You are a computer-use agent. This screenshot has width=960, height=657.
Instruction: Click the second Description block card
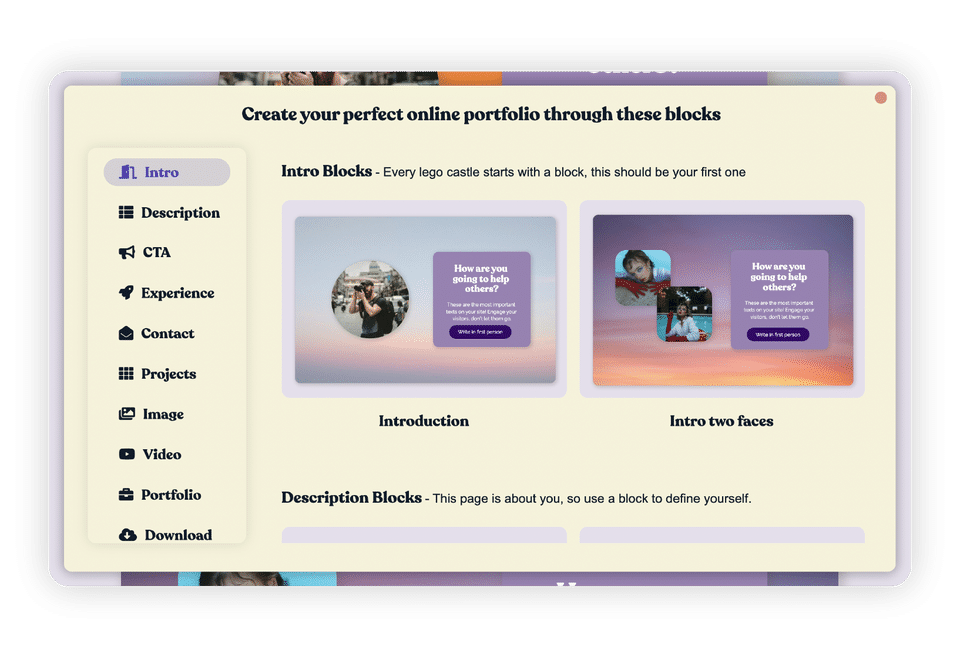pyautogui.click(x=722, y=535)
